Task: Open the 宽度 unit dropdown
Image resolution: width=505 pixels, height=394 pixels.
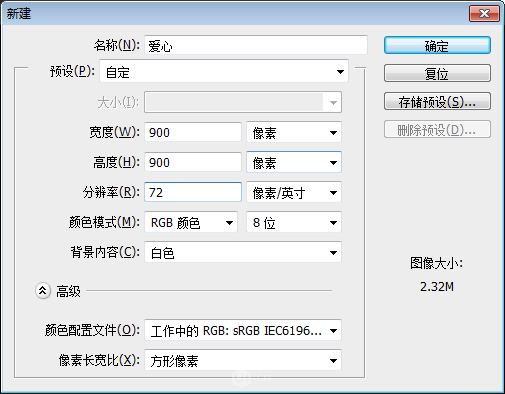Action: click(294, 132)
